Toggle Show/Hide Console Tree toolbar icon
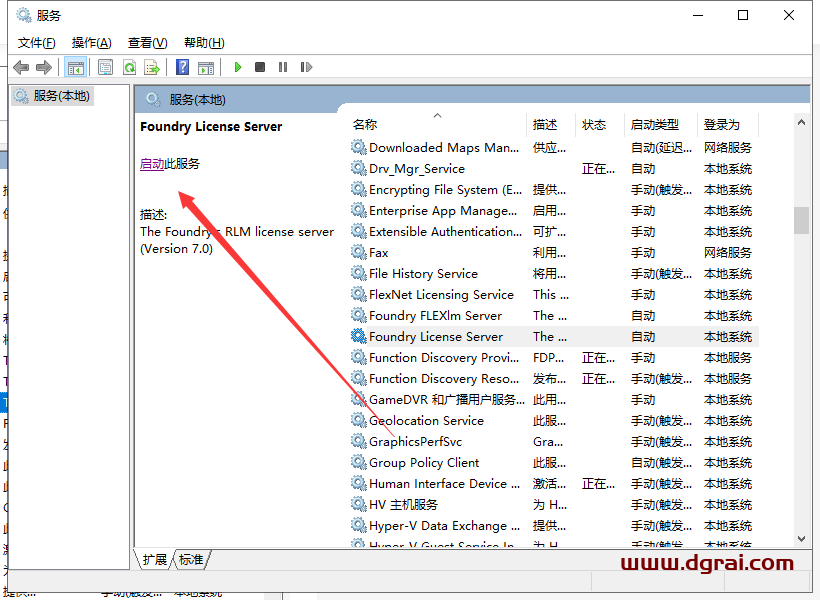 [75, 67]
